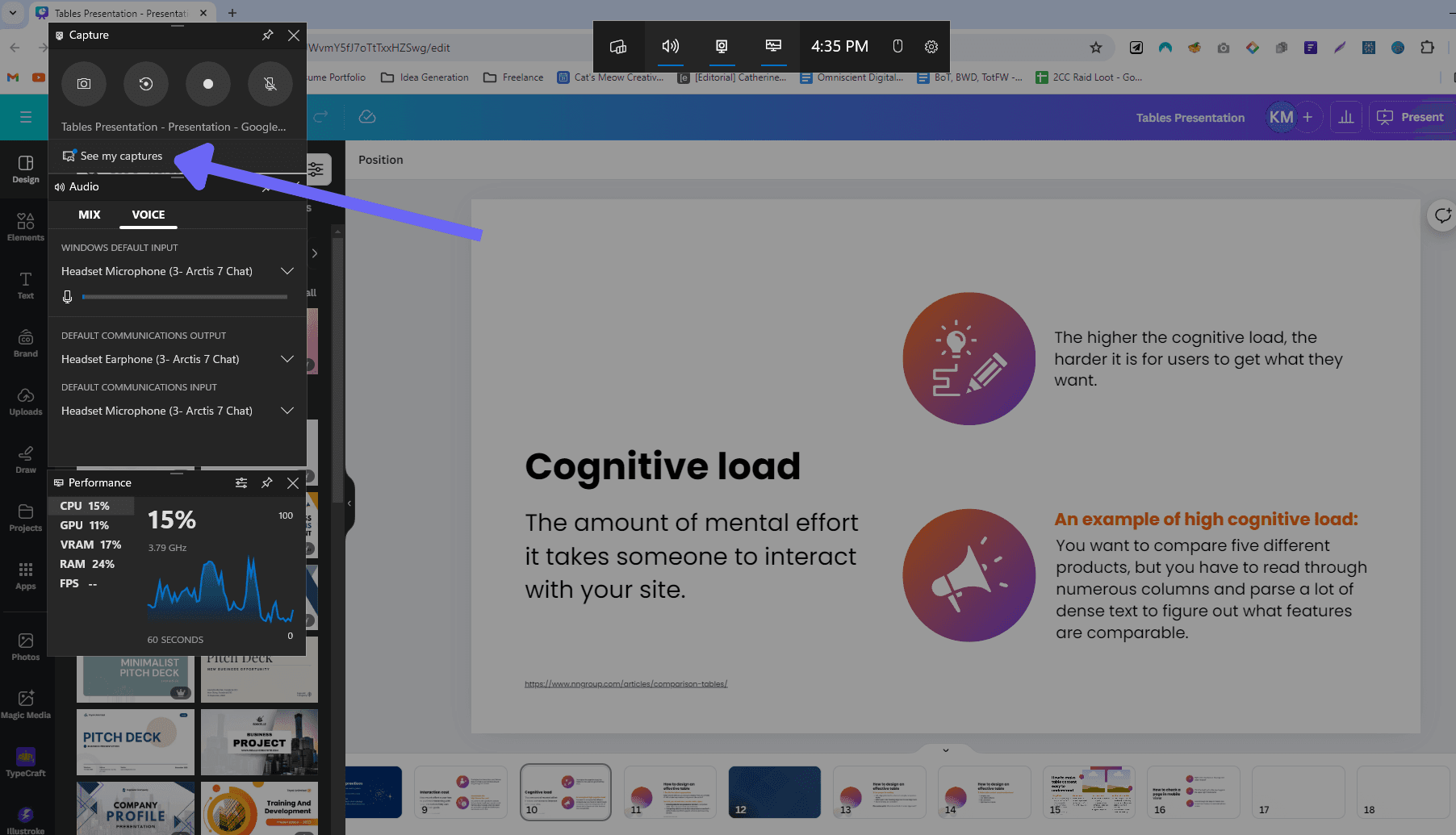Pin the Performance widget
Image resolution: width=1456 pixels, height=835 pixels.
tap(266, 482)
